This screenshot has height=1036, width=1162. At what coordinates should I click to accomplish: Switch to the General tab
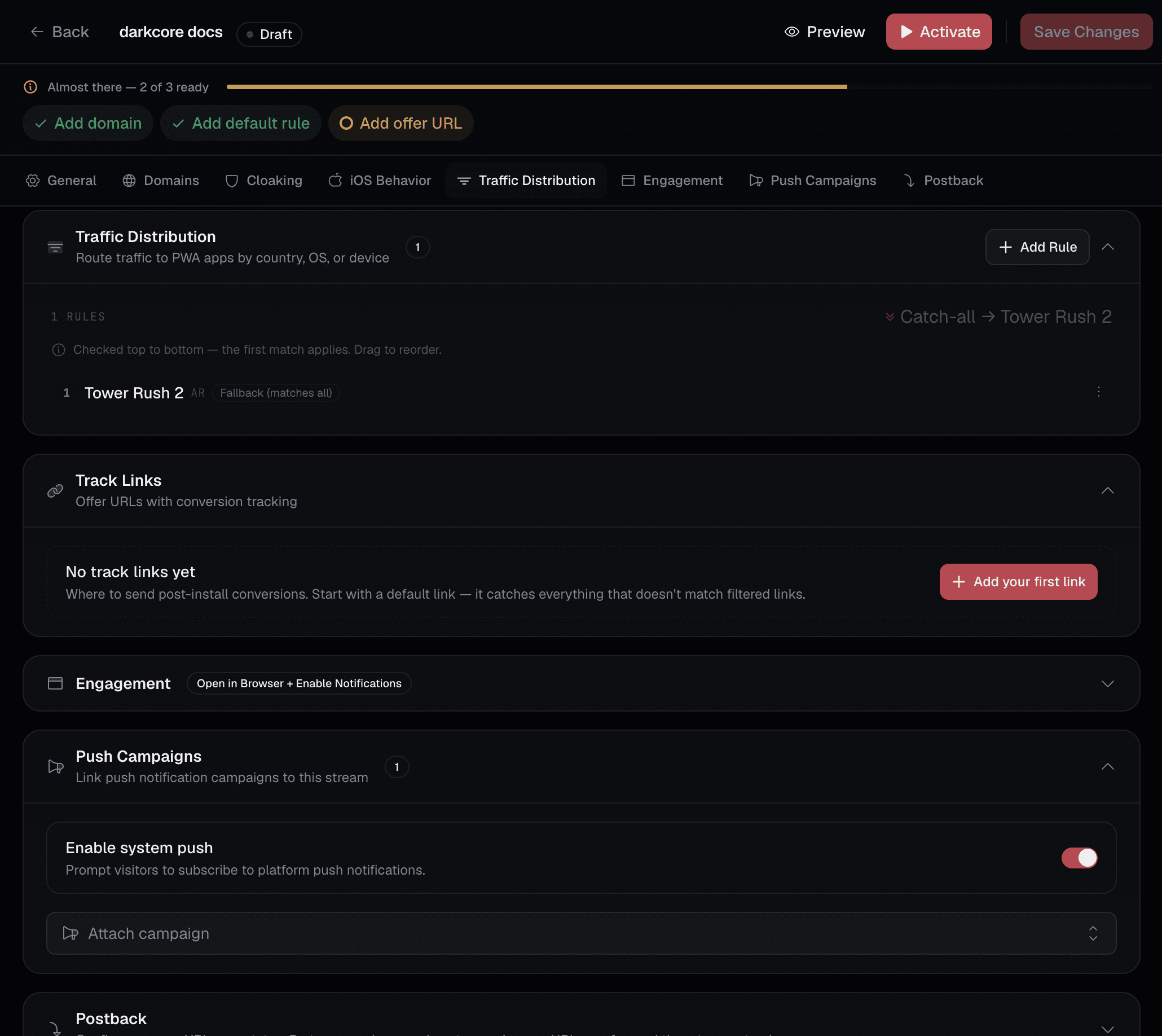tap(61, 181)
